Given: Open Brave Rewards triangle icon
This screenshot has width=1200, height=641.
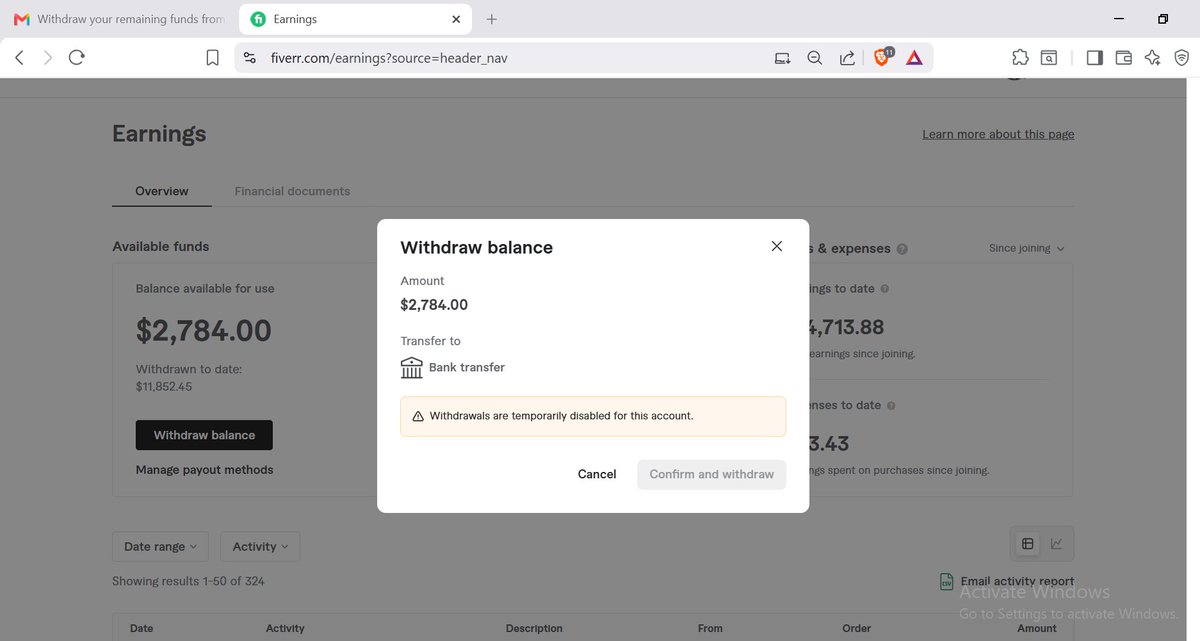Looking at the screenshot, I should coord(914,58).
